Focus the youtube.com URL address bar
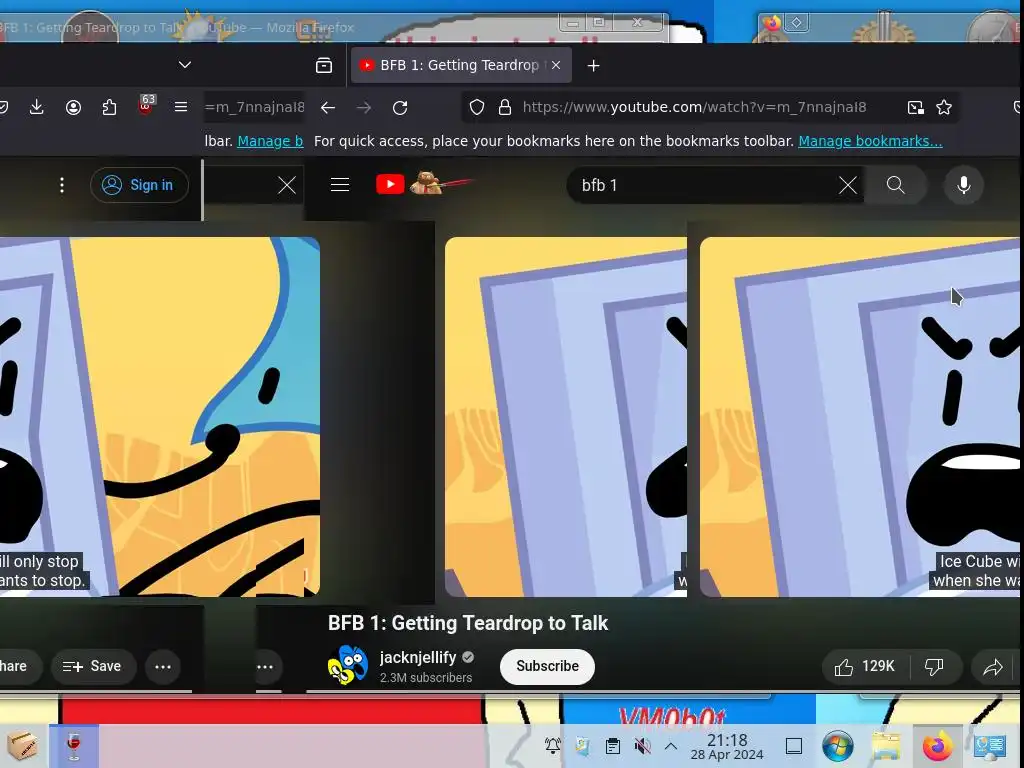Image resolution: width=1024 pixels, height=768 pixels. point(694,107)
